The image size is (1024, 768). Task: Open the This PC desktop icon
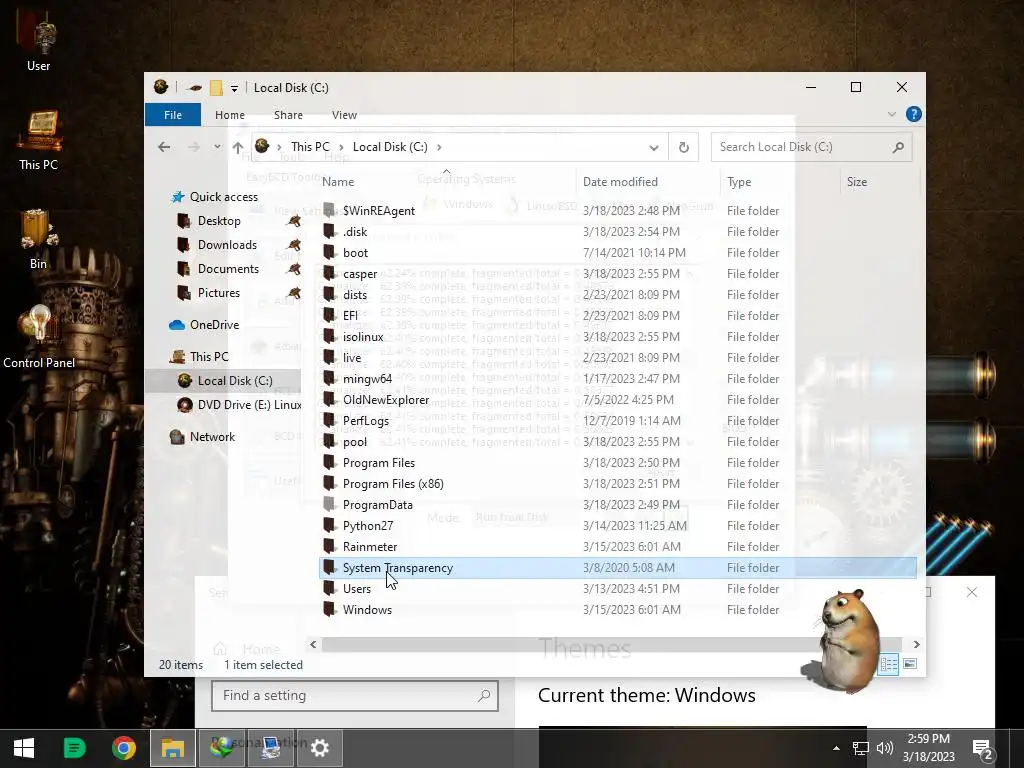pos(38,141)
